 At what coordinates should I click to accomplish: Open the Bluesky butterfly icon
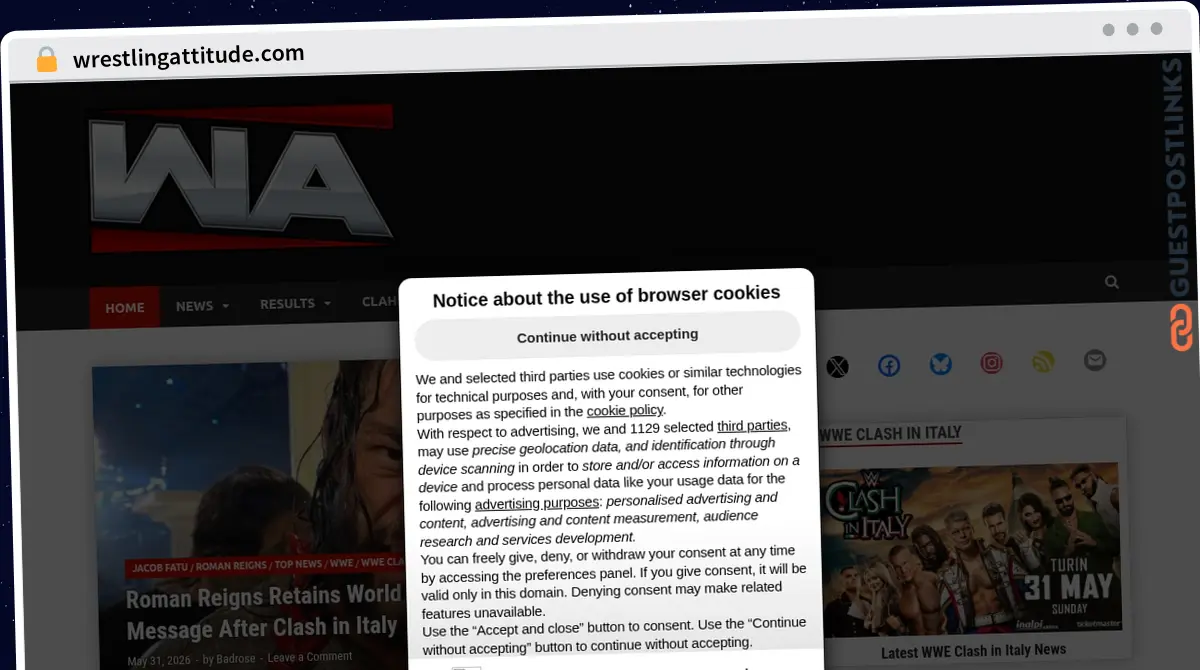coord(941,365)
